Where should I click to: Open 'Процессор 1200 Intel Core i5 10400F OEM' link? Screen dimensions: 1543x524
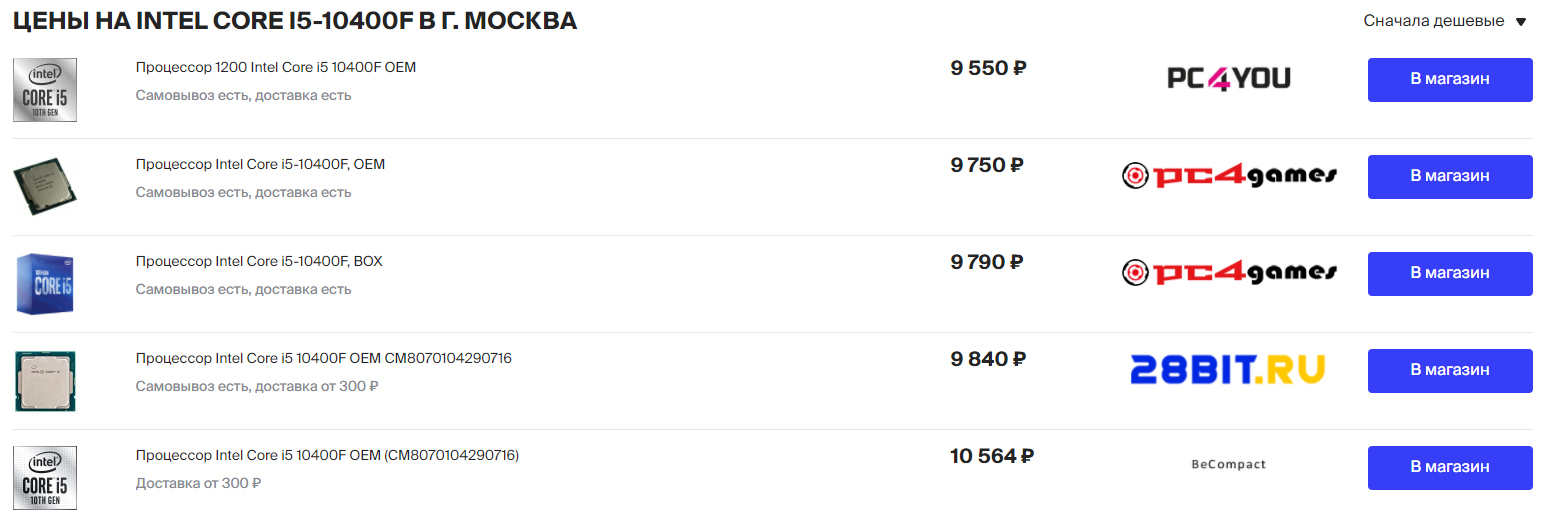coord(276,68)
